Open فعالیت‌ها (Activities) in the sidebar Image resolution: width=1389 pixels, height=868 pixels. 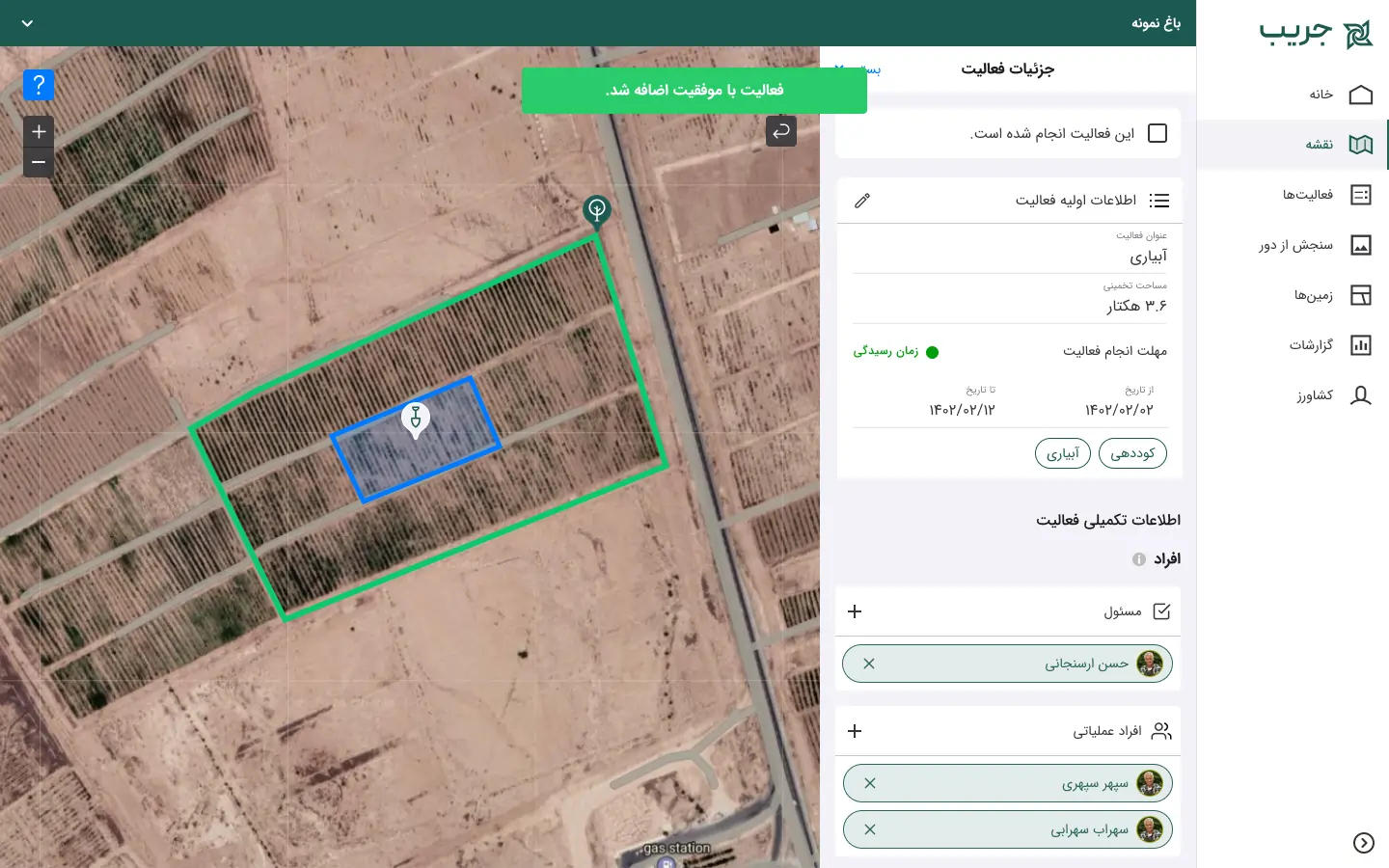pos(1293,195)
